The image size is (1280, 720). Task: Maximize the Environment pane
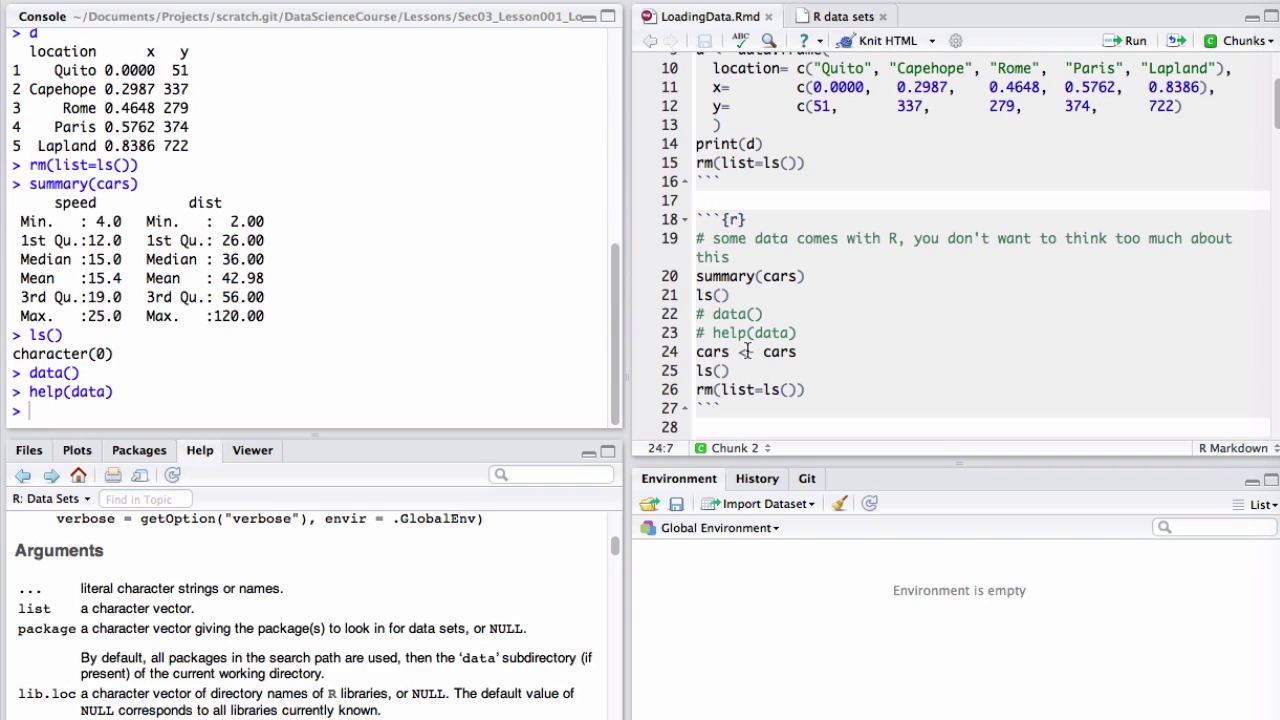click(1271, 479)
